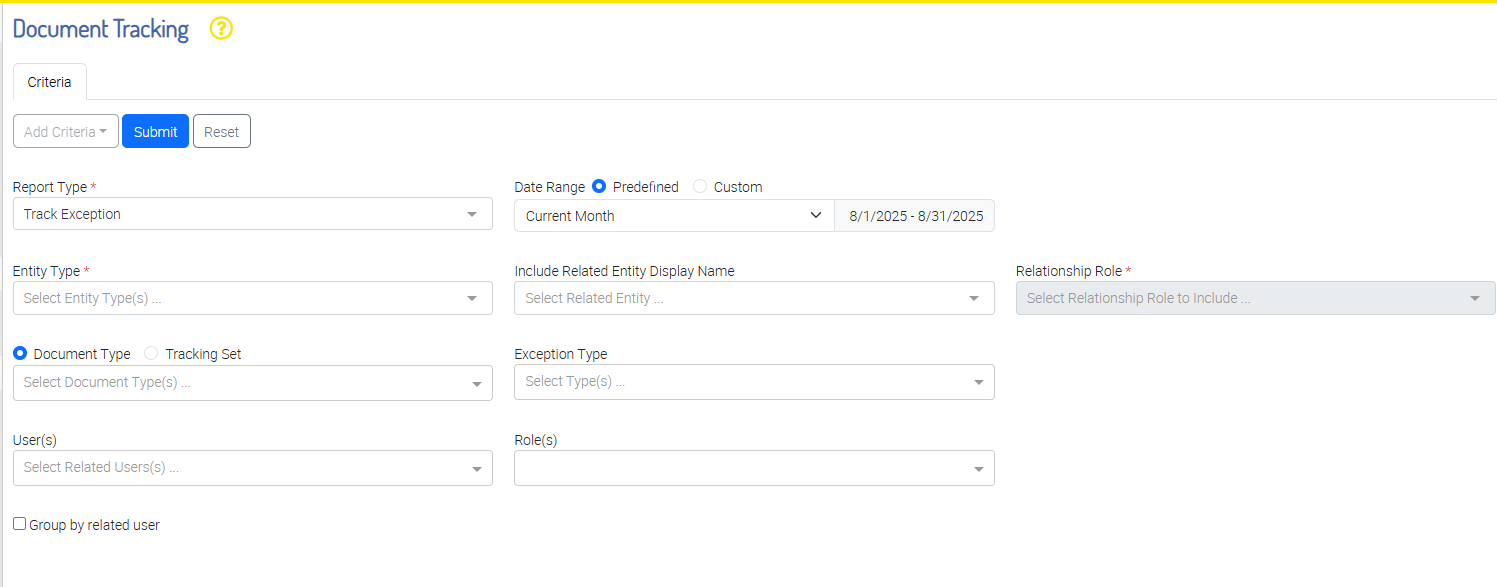Open the Select Relationship Role to Include dropdown
Screen dimensions: 1497x587
coord(1256,298)
